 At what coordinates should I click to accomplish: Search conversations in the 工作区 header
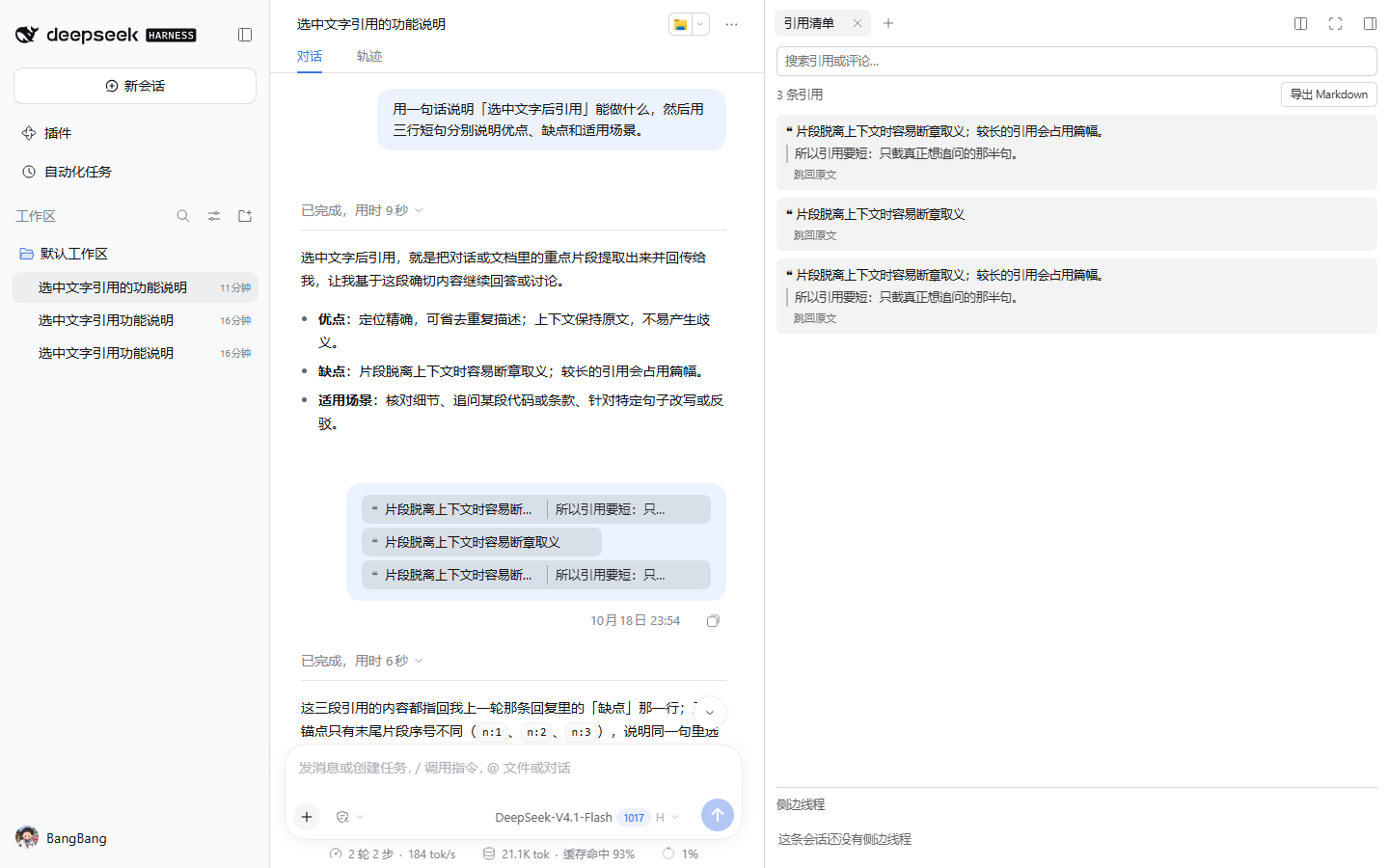(x=183, y=216)
